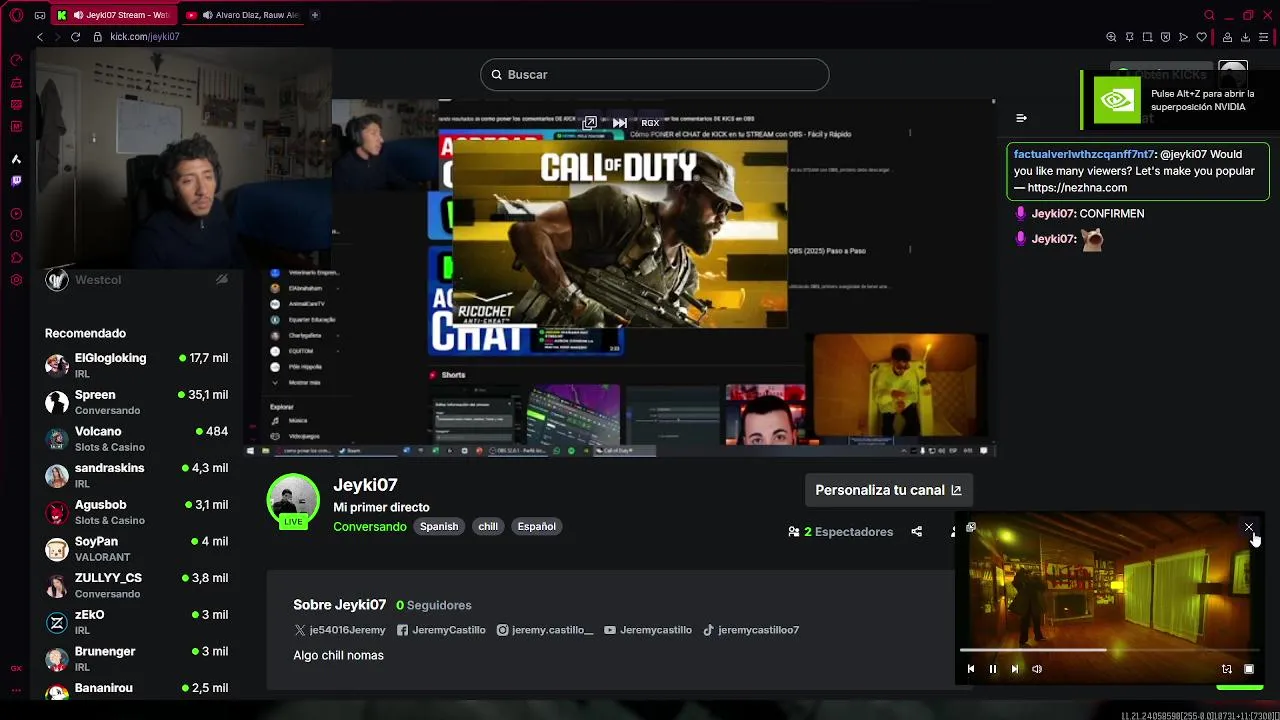Open the GX Corner gamepad icon
The height and width of the screenshot is (720, 1280).
(39, 15)
